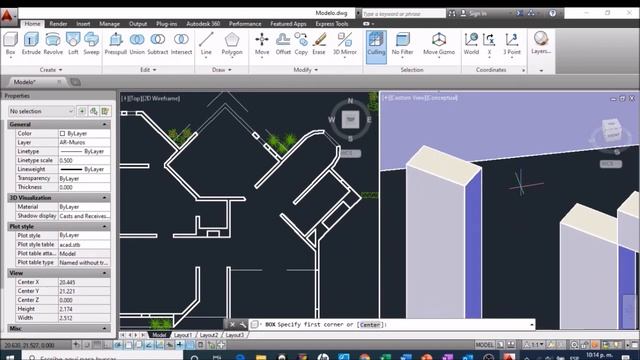Viewport: 640px width, 360px height.
Task: Select the Move Gizmo tool
Action: 439,44
